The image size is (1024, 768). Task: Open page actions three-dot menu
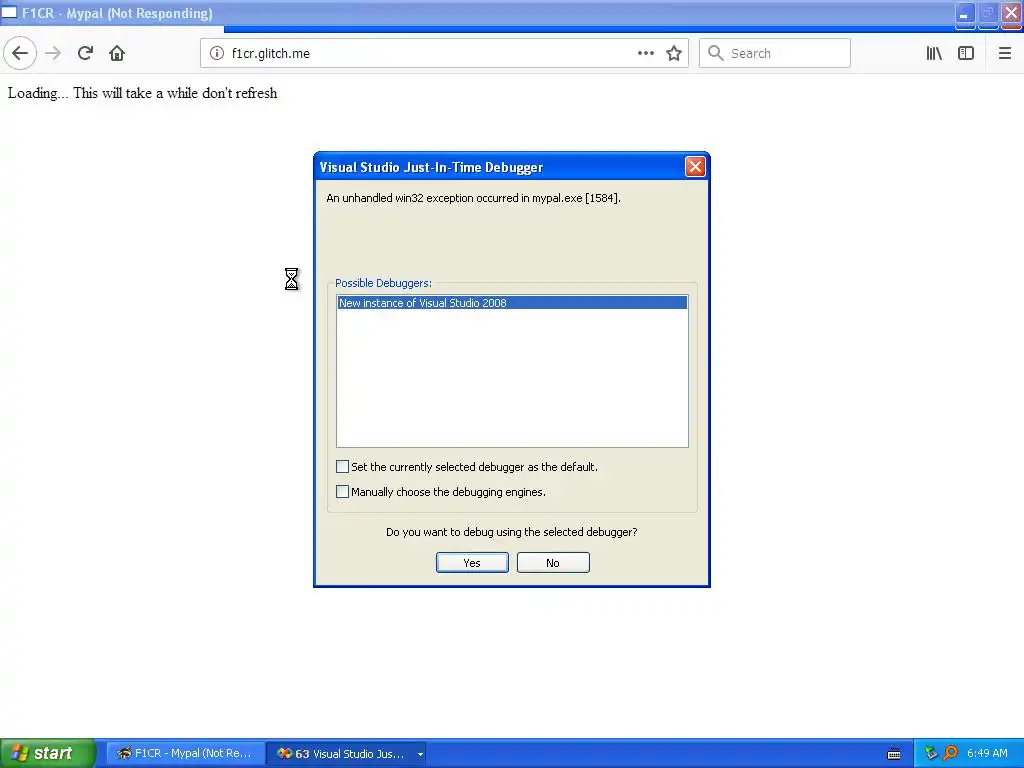pos(646,54)
